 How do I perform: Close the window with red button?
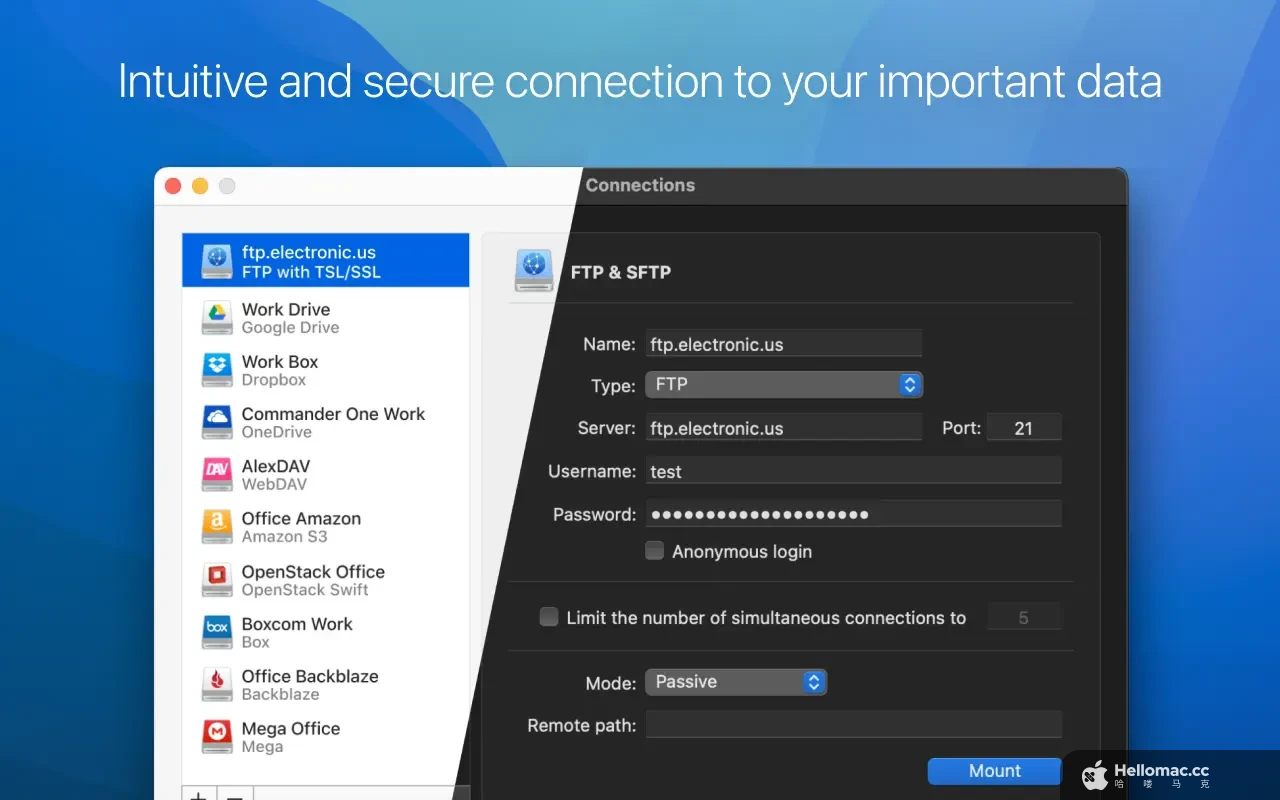pos(173,186)
